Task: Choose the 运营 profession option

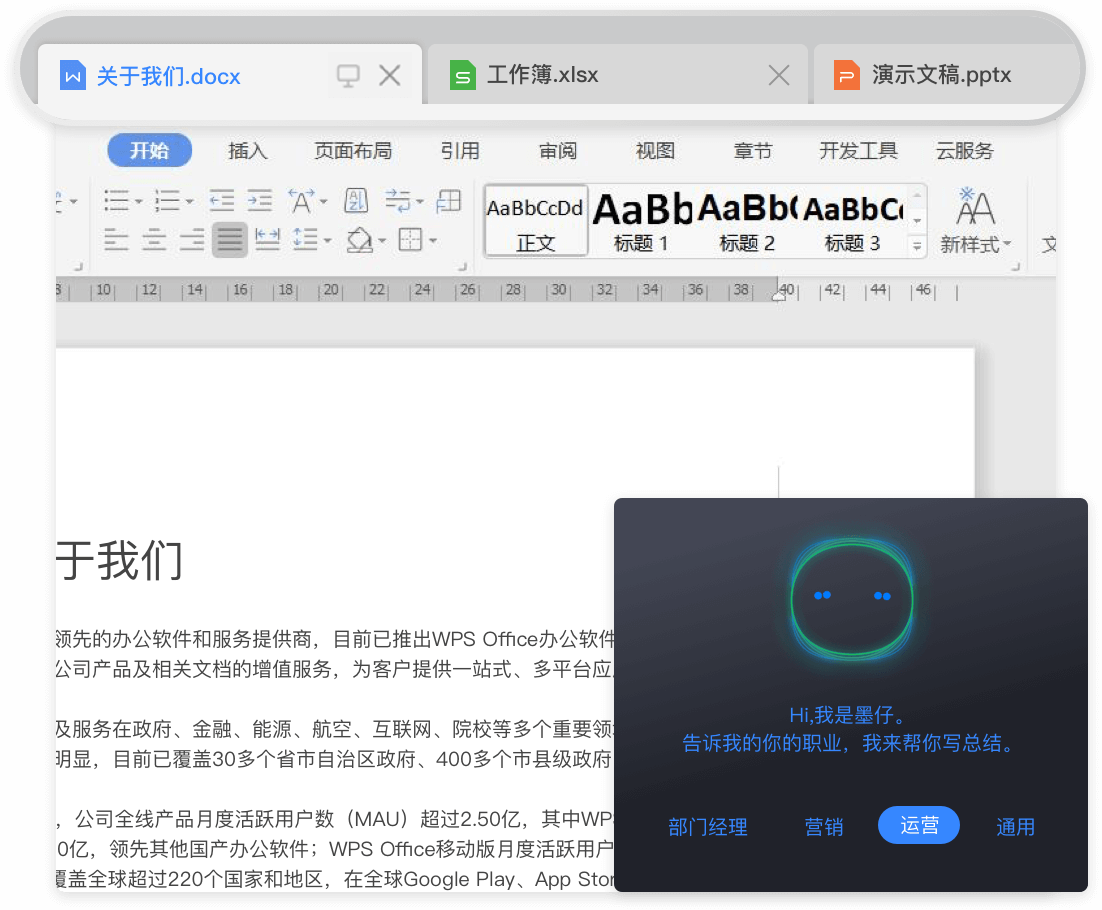Action: (x=918, y=826)
